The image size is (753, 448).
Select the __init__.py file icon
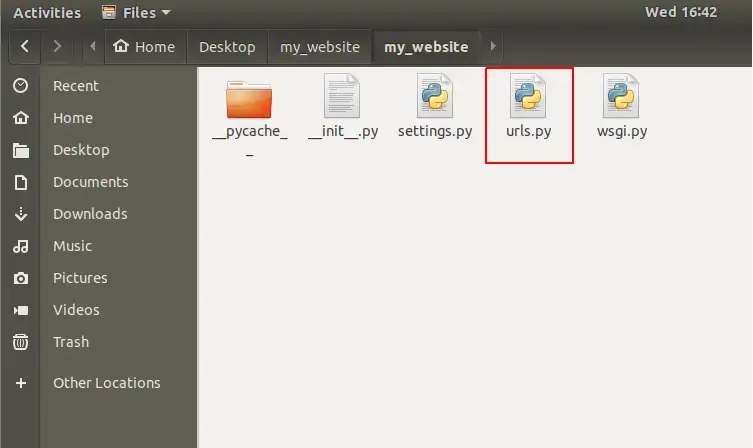pos(342,96)
